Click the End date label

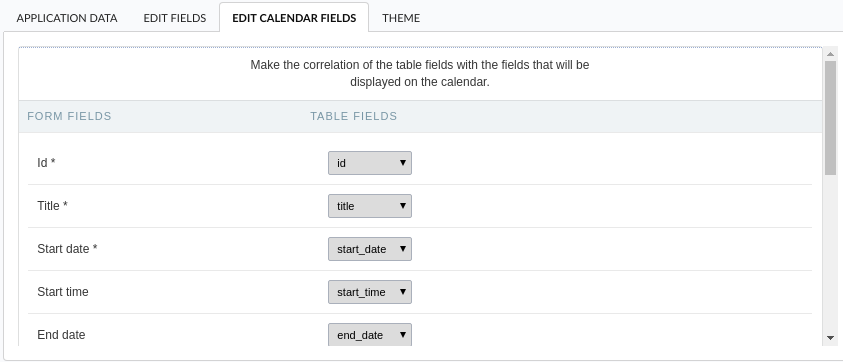[61, 335]
